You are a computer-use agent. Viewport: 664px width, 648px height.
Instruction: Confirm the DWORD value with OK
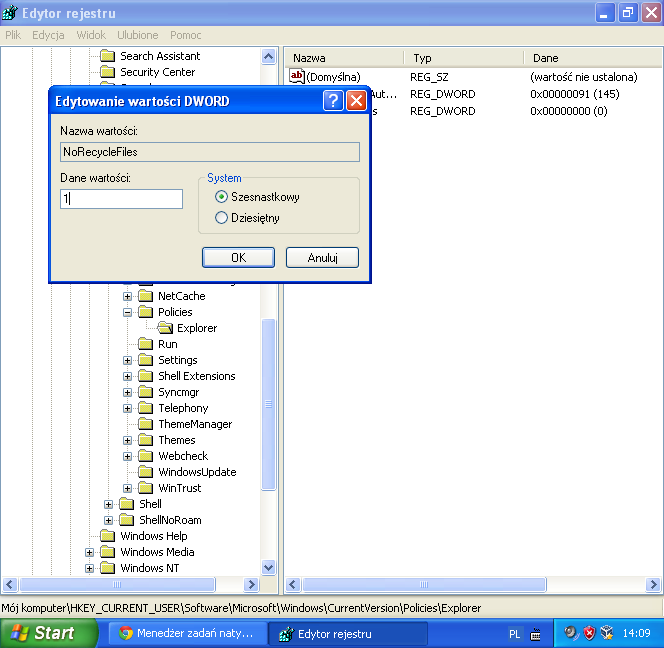coord(238,257)
